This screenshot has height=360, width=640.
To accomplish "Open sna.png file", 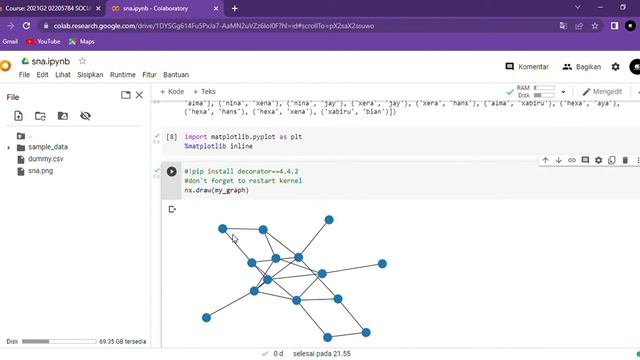I will tap(40, 171).
